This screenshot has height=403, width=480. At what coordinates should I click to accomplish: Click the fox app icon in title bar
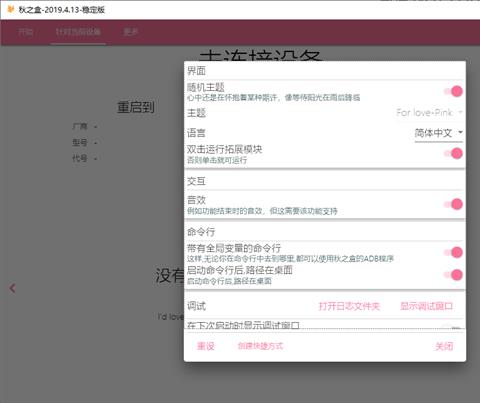pyautogui.click(x=11, y=9)
